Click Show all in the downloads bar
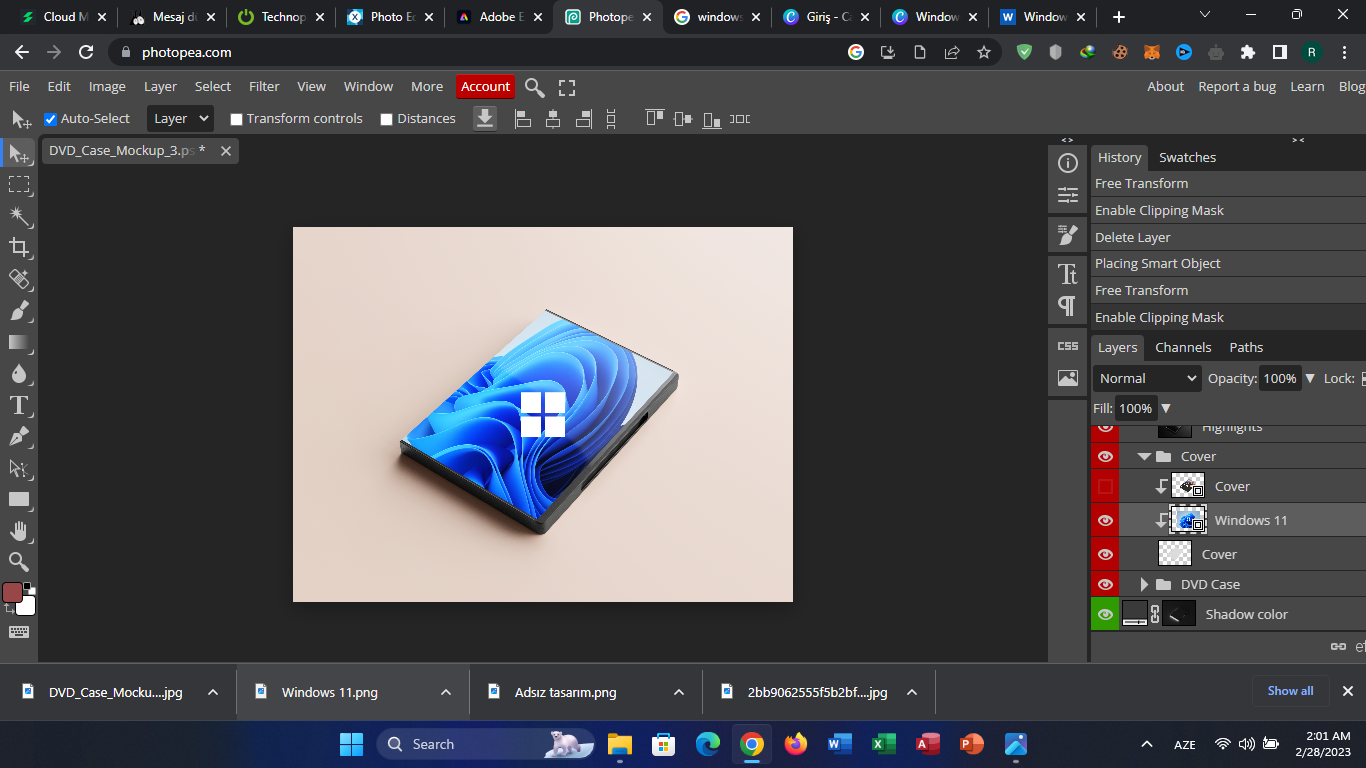Screen dimensions: 1366x768 pyautogui.click(x=1290, y=691)
